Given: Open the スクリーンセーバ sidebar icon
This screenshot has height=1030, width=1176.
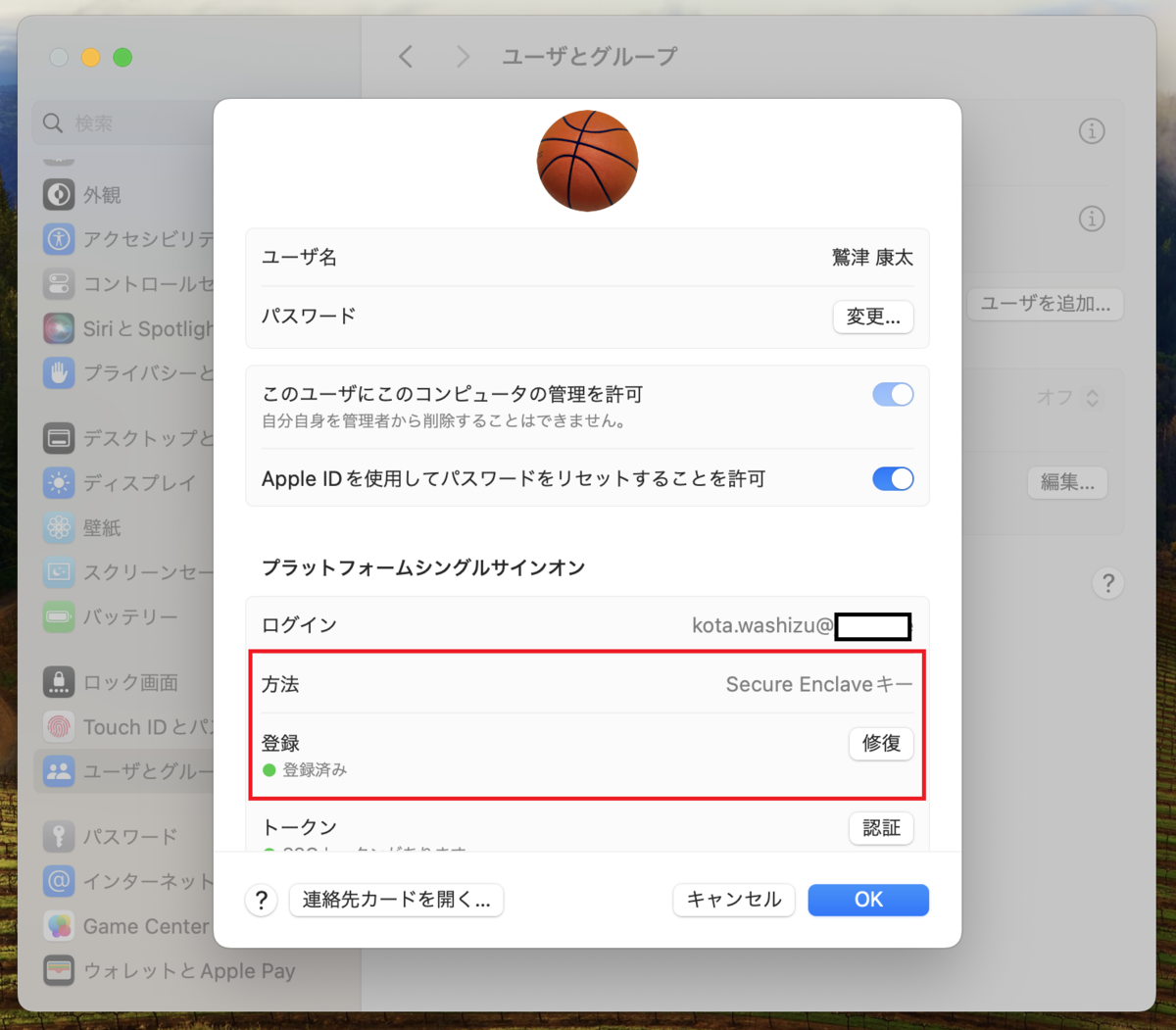Looking at the screenshot, I should [59, 572].
